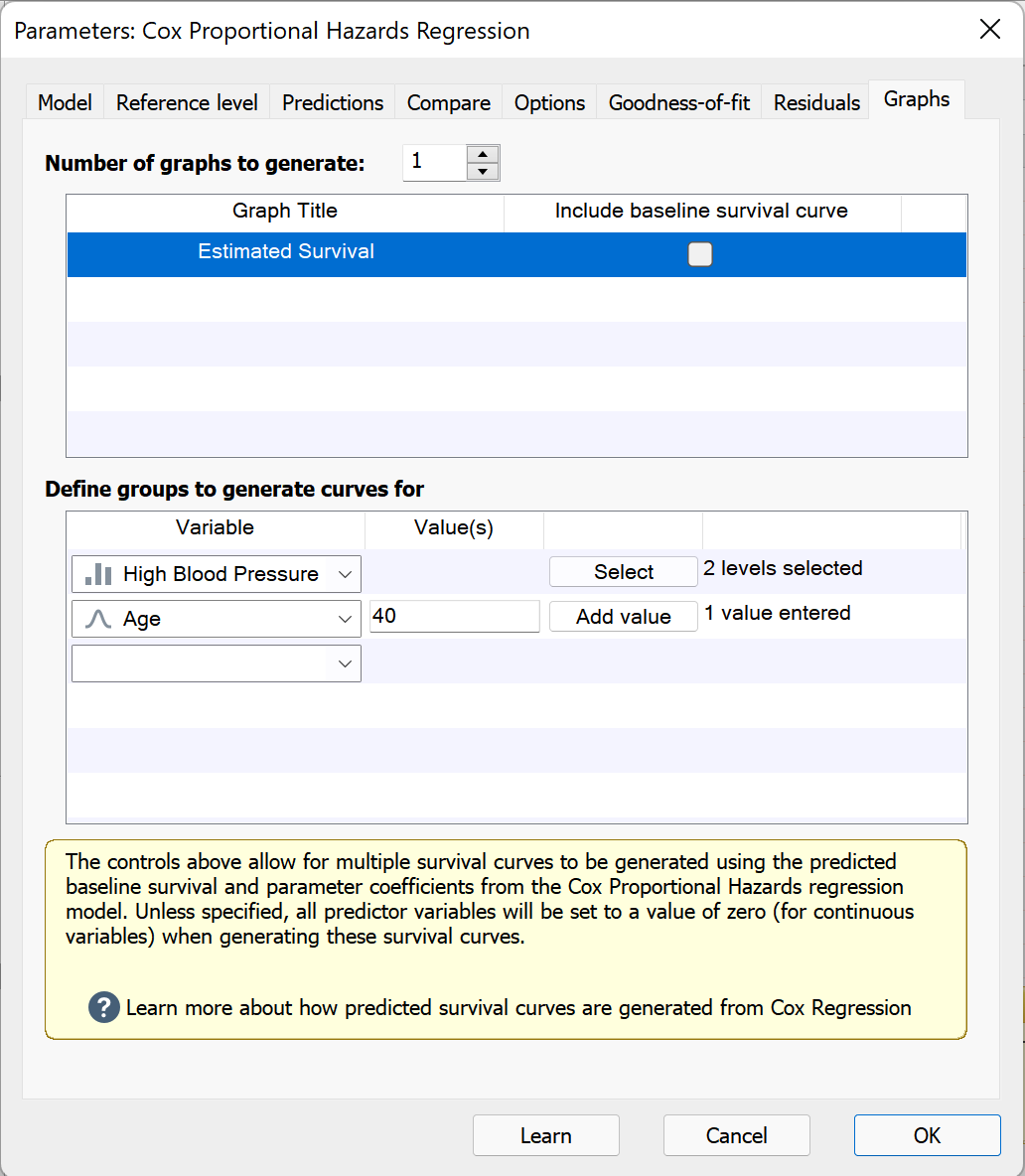Open the Reference level tab
1025x1176 pixels.
point(187,103)
